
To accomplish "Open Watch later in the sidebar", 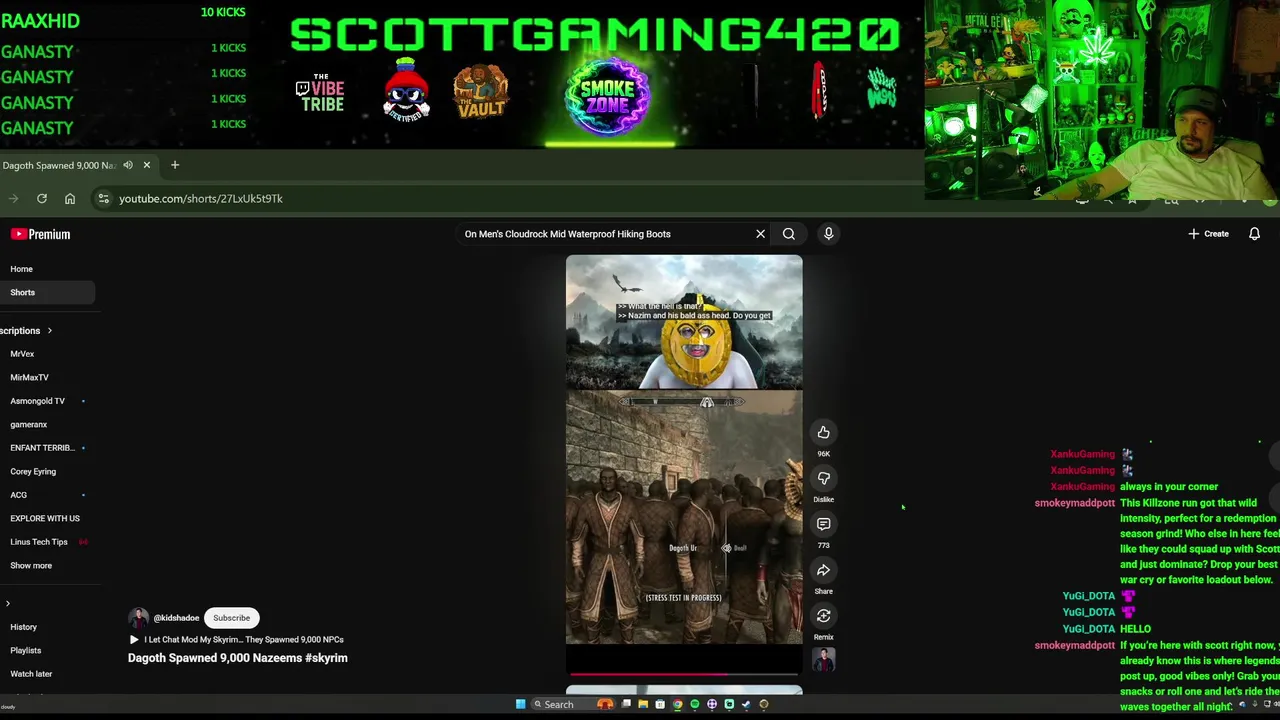I will tap(31, 674).
